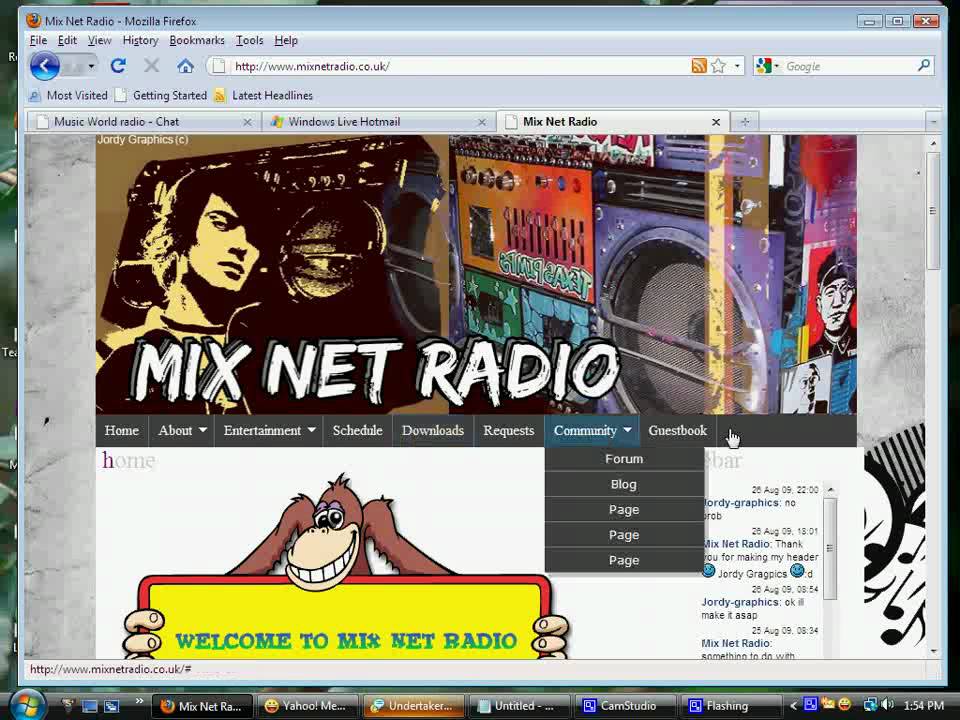
Task: Click the taskbar clock 1:54 PM
Action: point(923,705)
